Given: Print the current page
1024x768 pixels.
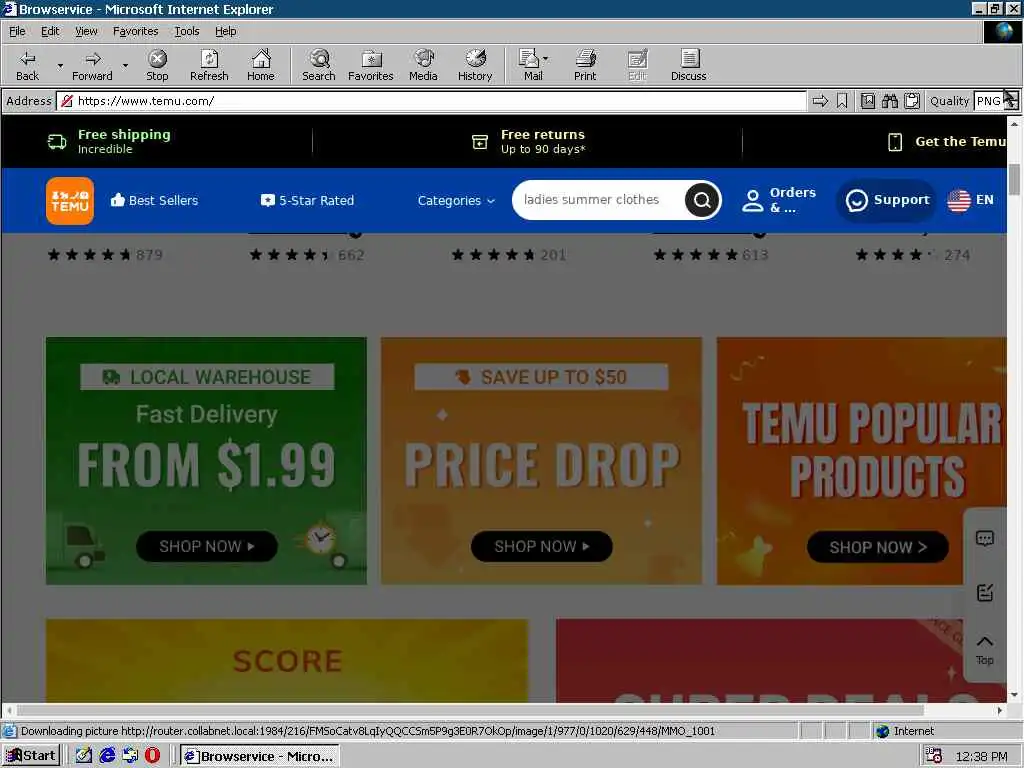Looking at the screenshot, I should (585, 65).
